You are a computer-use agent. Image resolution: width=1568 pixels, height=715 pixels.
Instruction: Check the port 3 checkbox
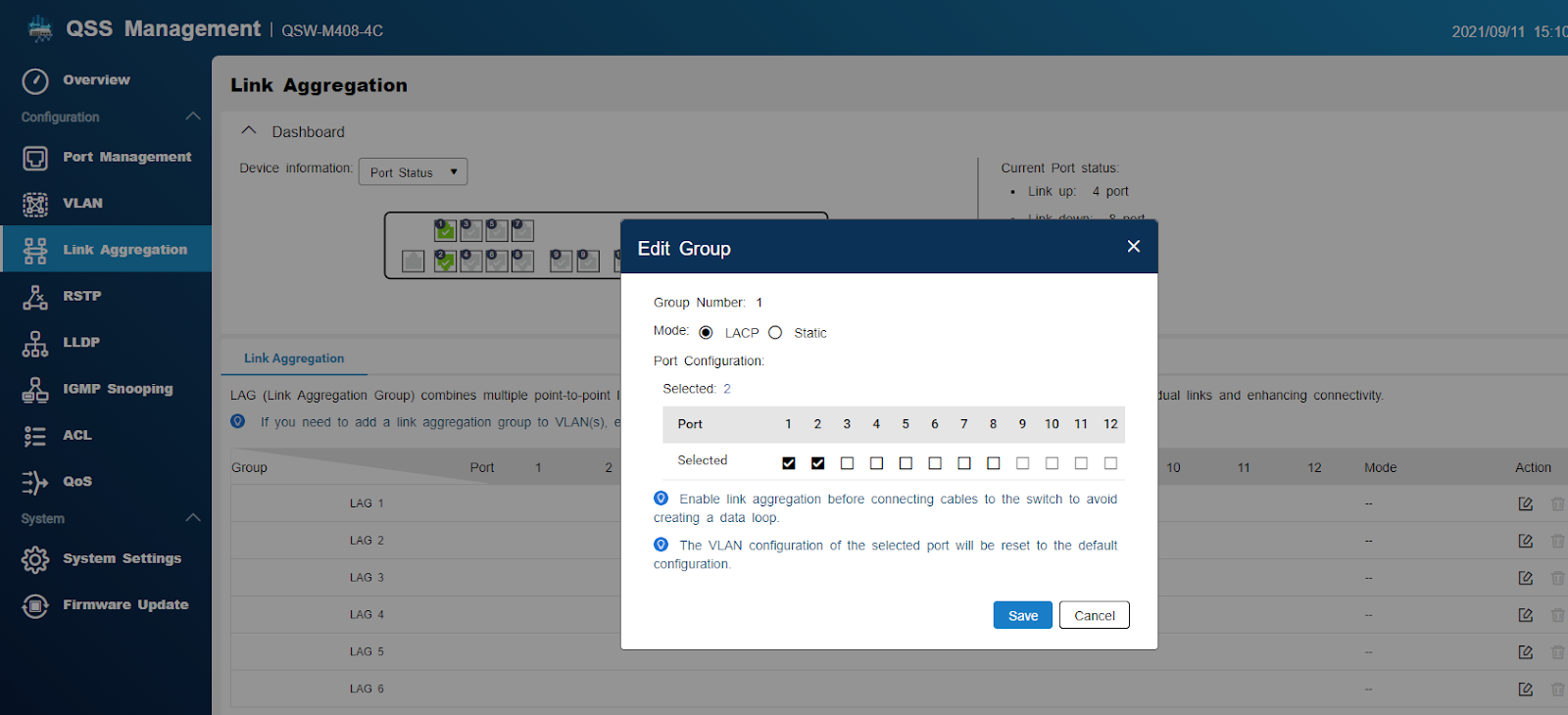(x=848, y=463)
